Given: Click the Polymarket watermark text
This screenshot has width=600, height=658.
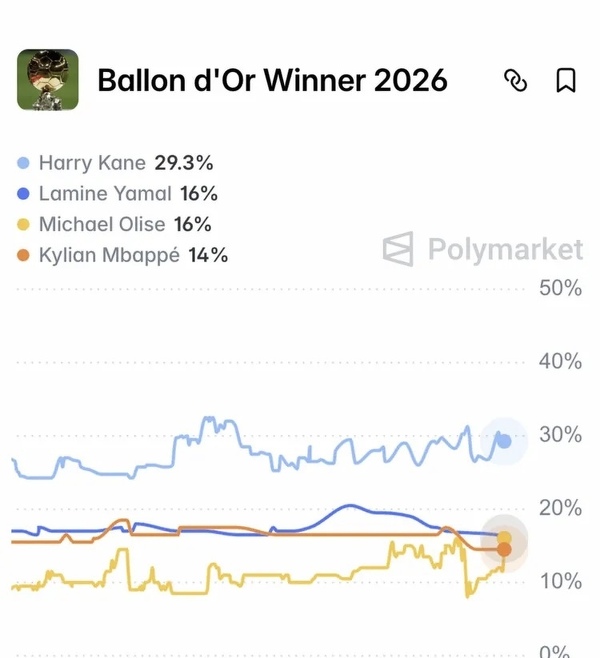Looking at the screenshot, I should (505, 248).
